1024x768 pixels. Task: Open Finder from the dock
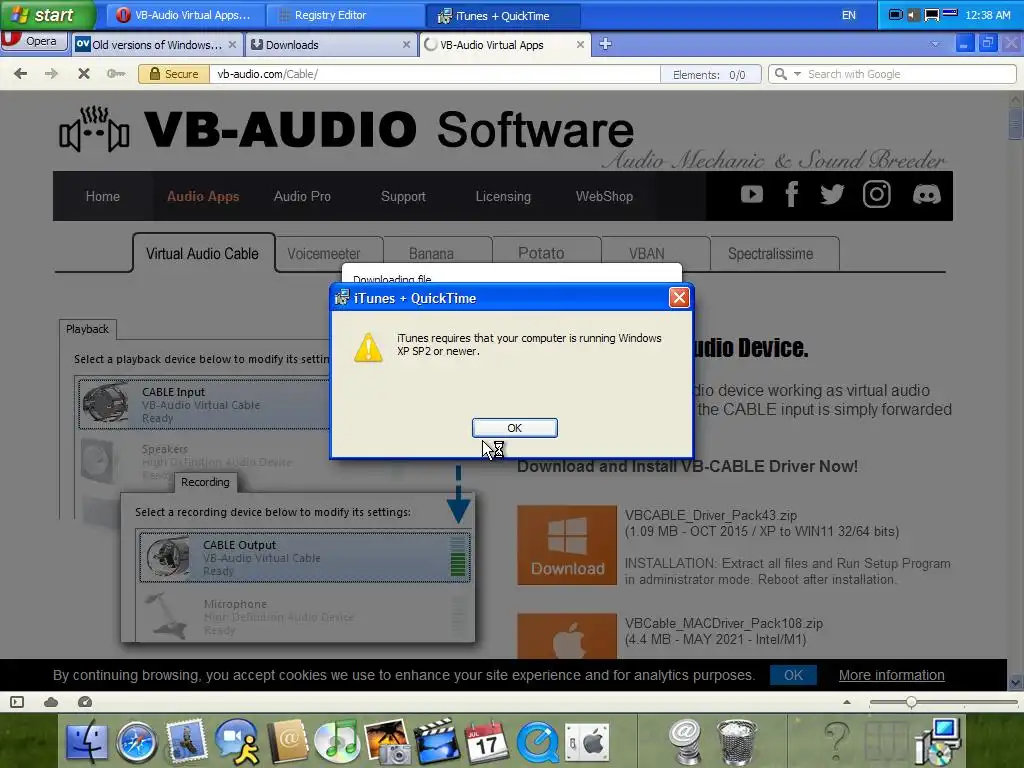point(86,741)
